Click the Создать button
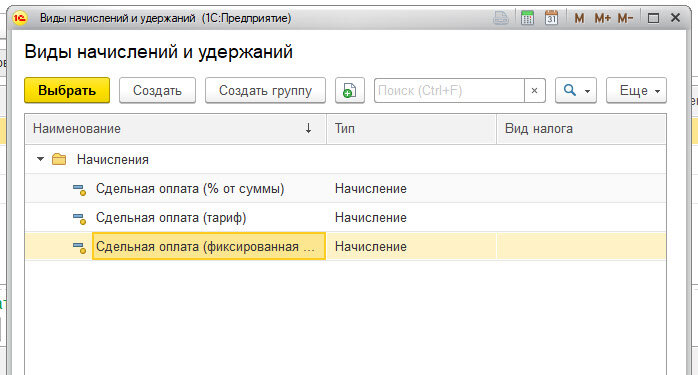698x375 pixels. point(157,90)
